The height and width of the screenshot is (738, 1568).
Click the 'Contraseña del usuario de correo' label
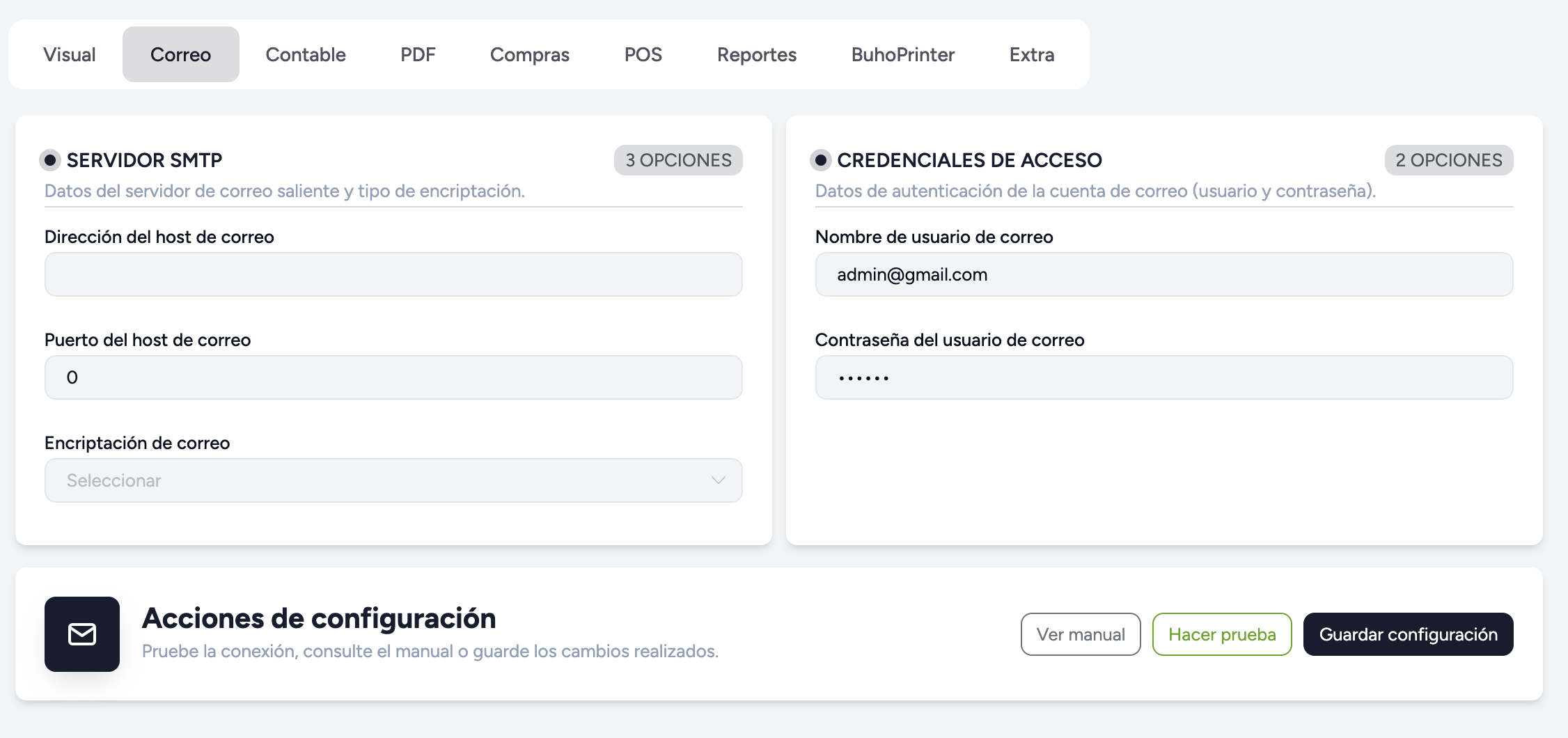tap(950, 340)
